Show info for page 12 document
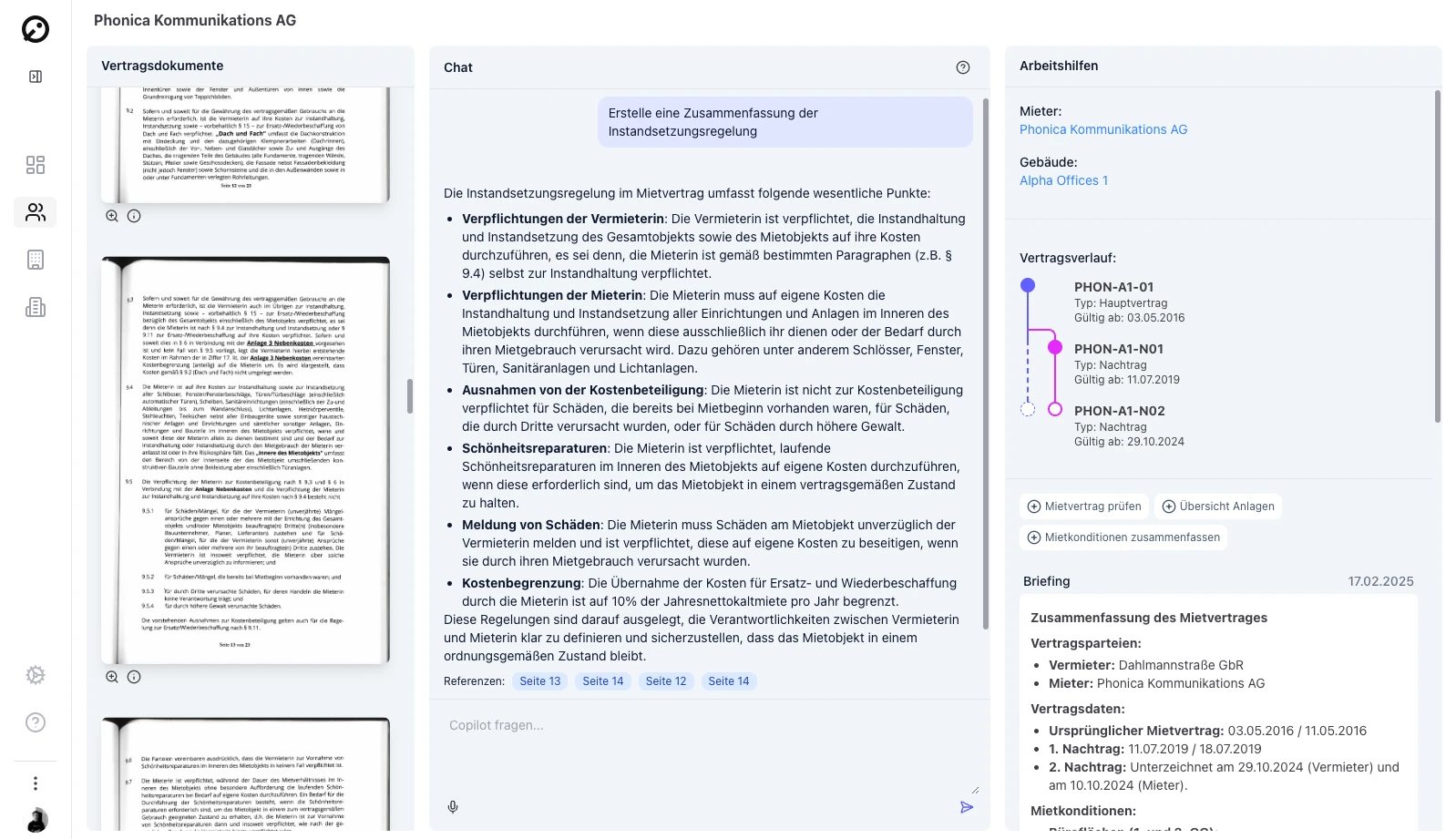The width and height of the screenshot is (1456, 839). 134,216
